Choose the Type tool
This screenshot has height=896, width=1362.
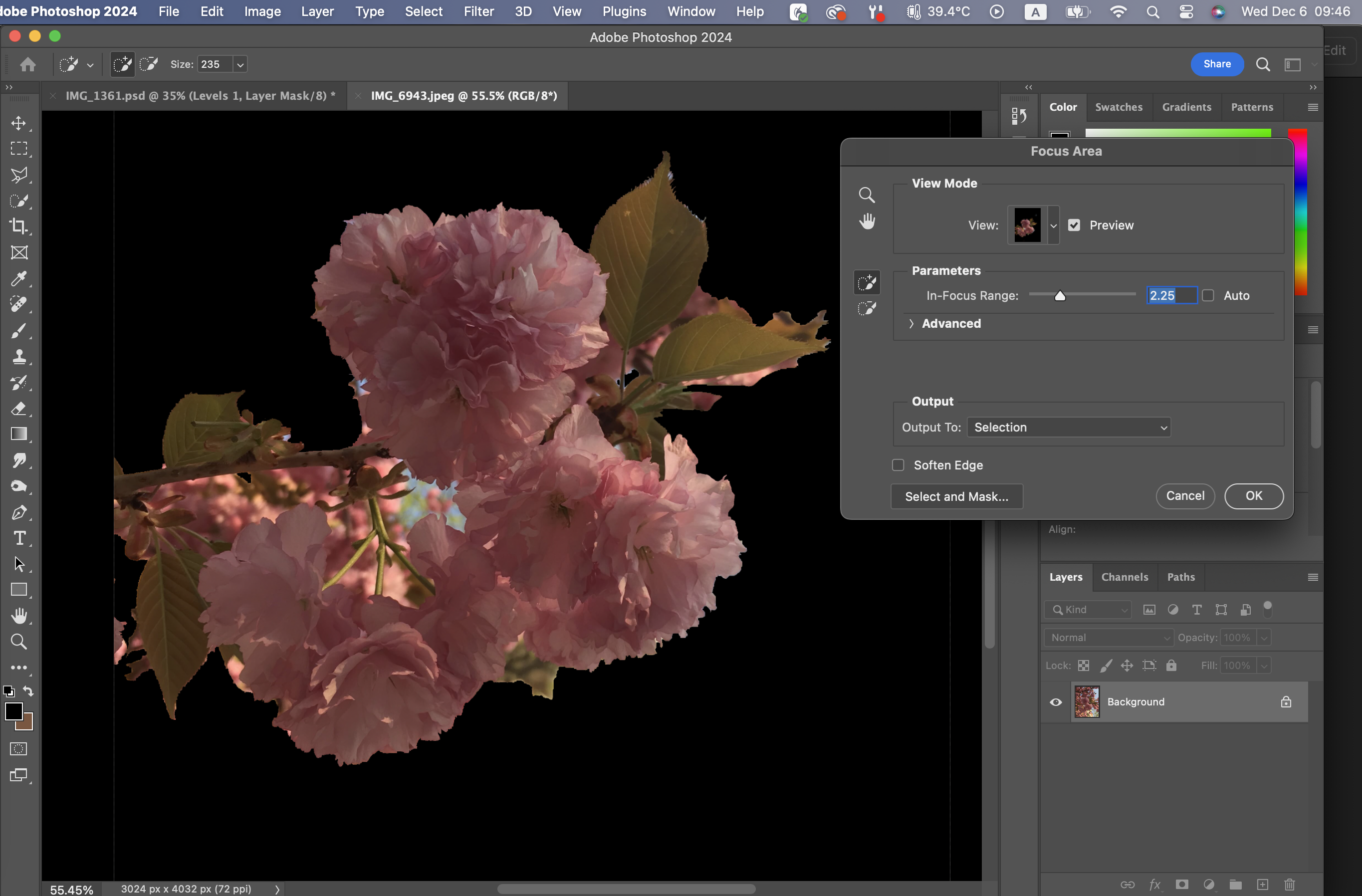pos(19,538)
